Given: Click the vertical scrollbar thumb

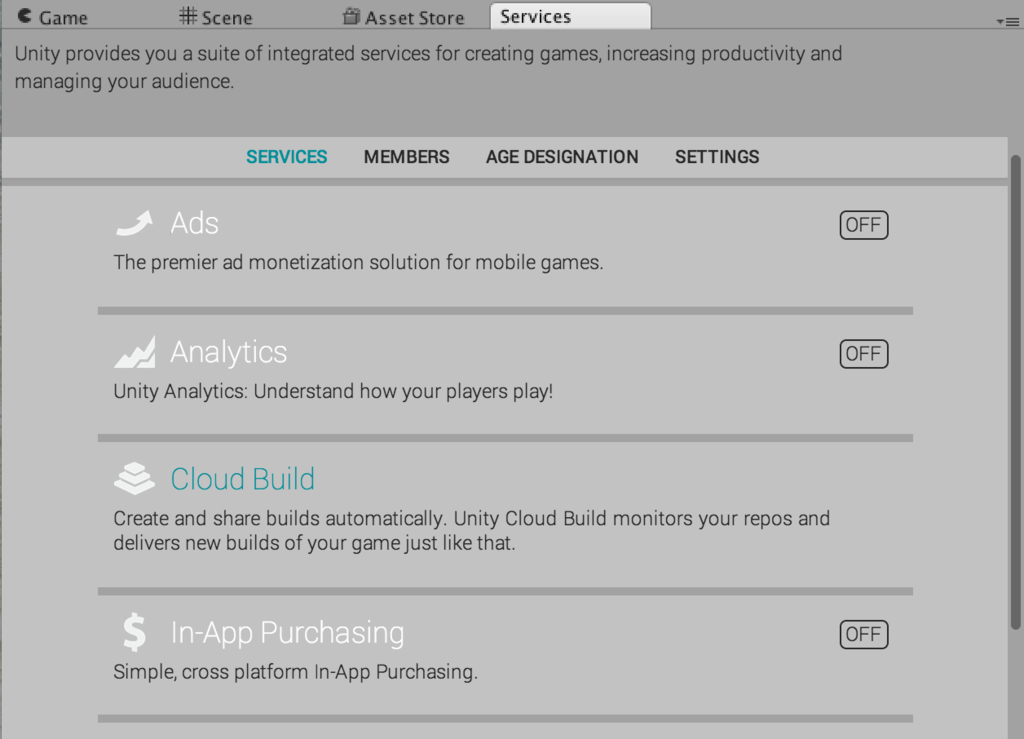Looking at the screenshot, I should [x=1016, y=392].
